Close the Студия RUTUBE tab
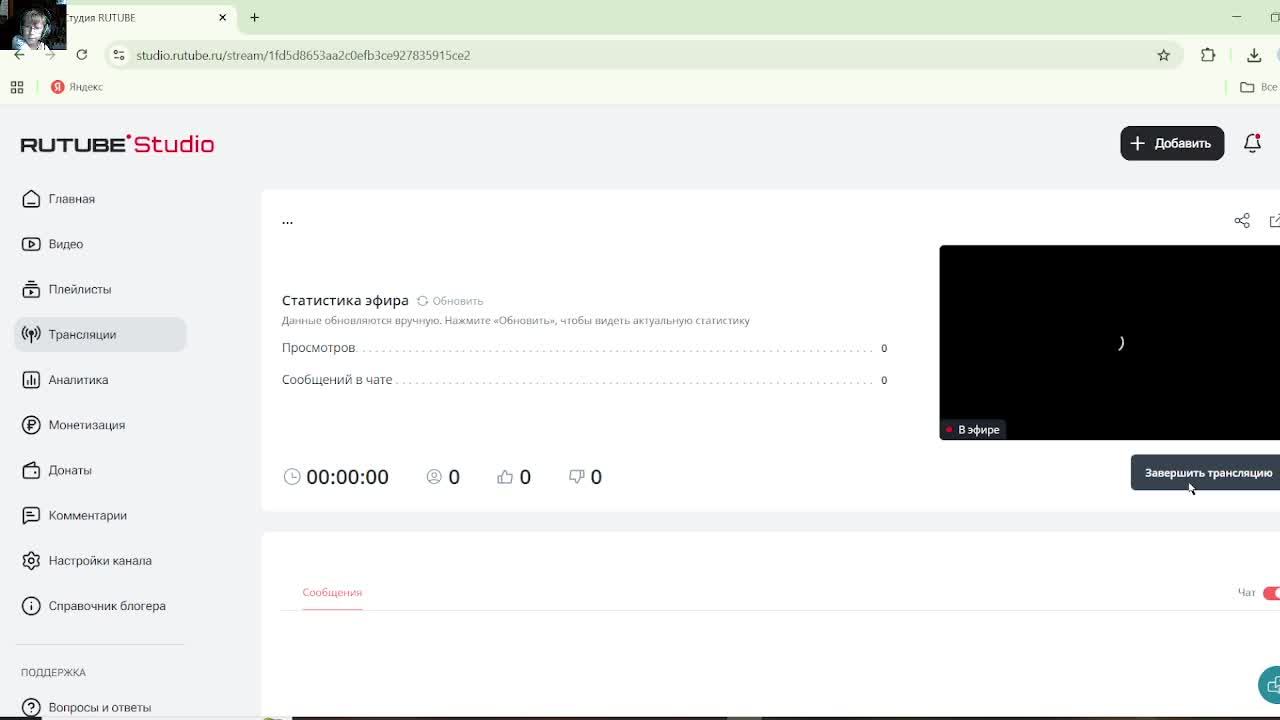 coord(222,17)
